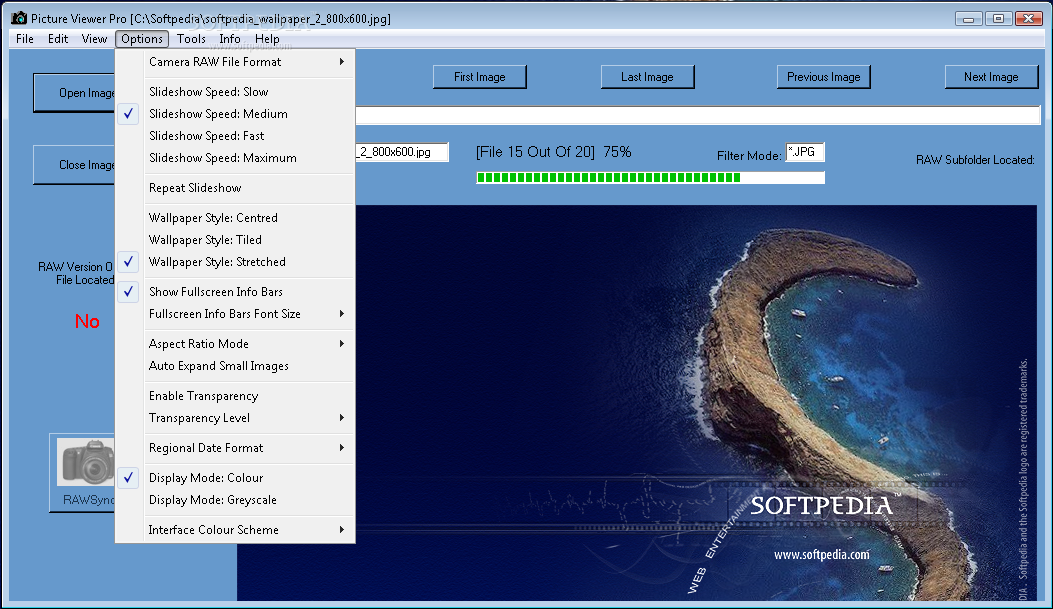Click the Picture Viewer Pro camera title icon
Screen dimensions: 1053x609
coord(19,18)
